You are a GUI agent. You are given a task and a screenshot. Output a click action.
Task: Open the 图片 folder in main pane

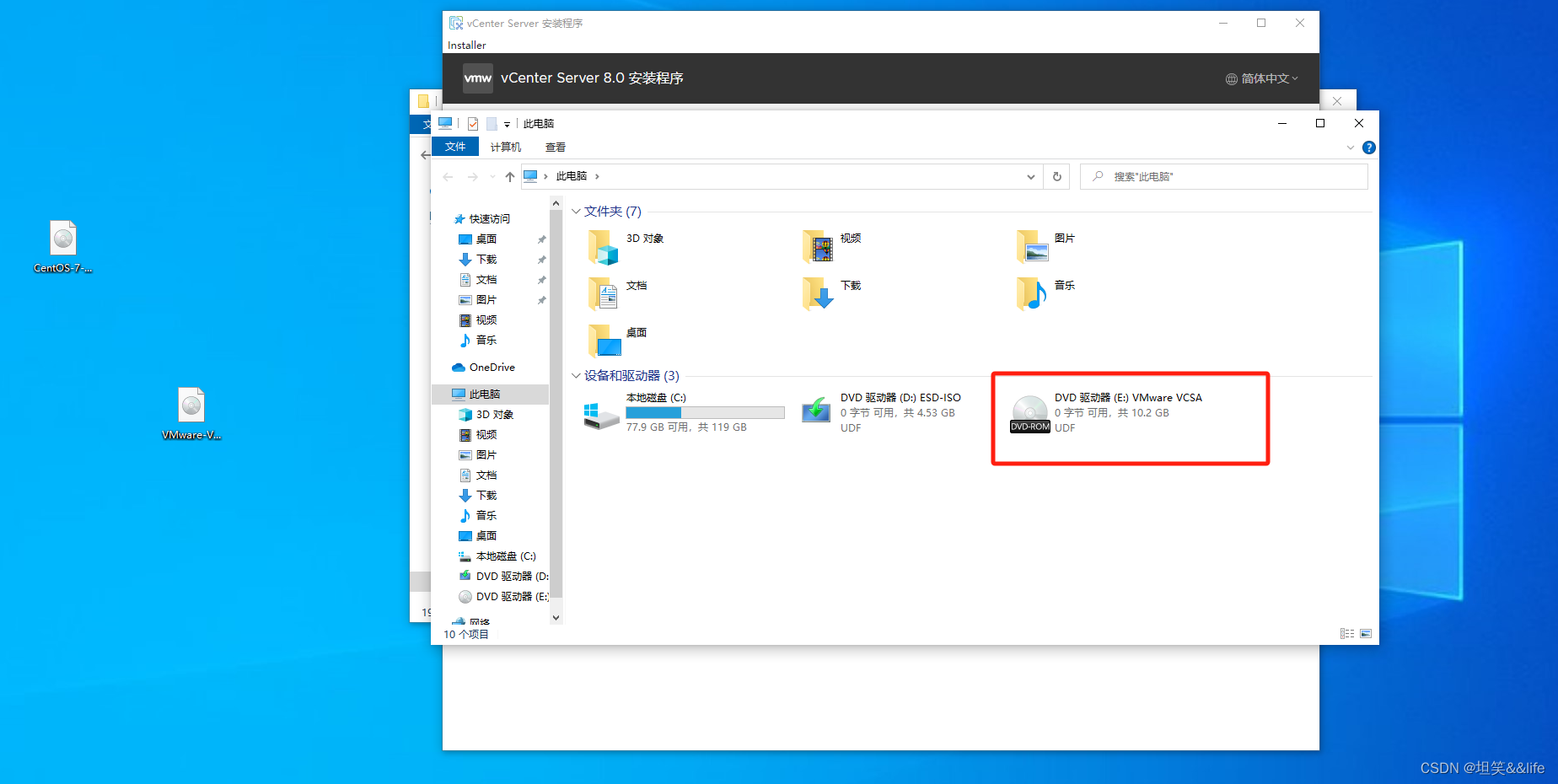pyautogui.click(x=1033, y=247)
